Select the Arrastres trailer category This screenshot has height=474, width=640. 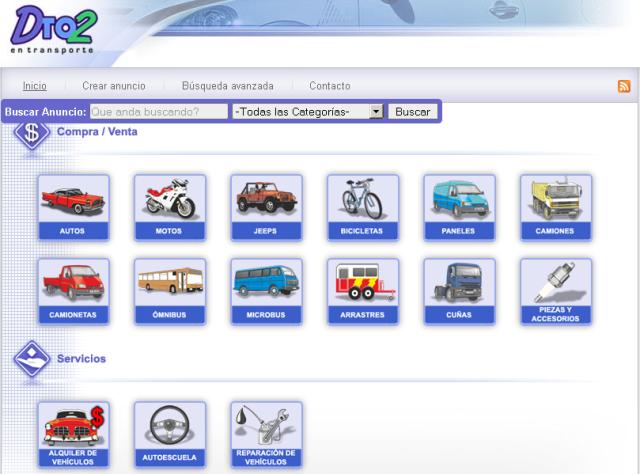point(362,291)
